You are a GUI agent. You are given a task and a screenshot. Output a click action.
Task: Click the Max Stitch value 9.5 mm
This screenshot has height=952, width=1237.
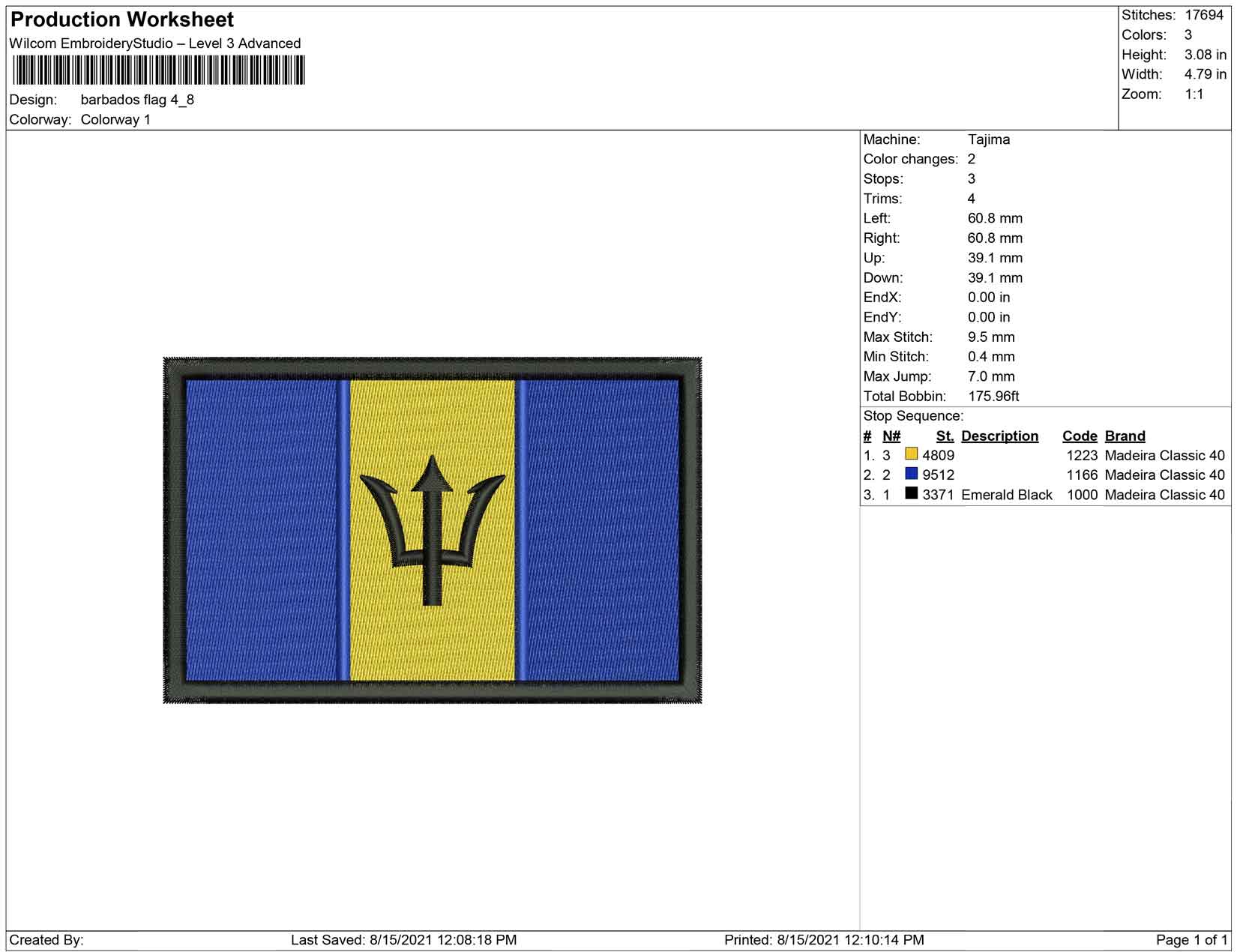[x=991, y=337]
